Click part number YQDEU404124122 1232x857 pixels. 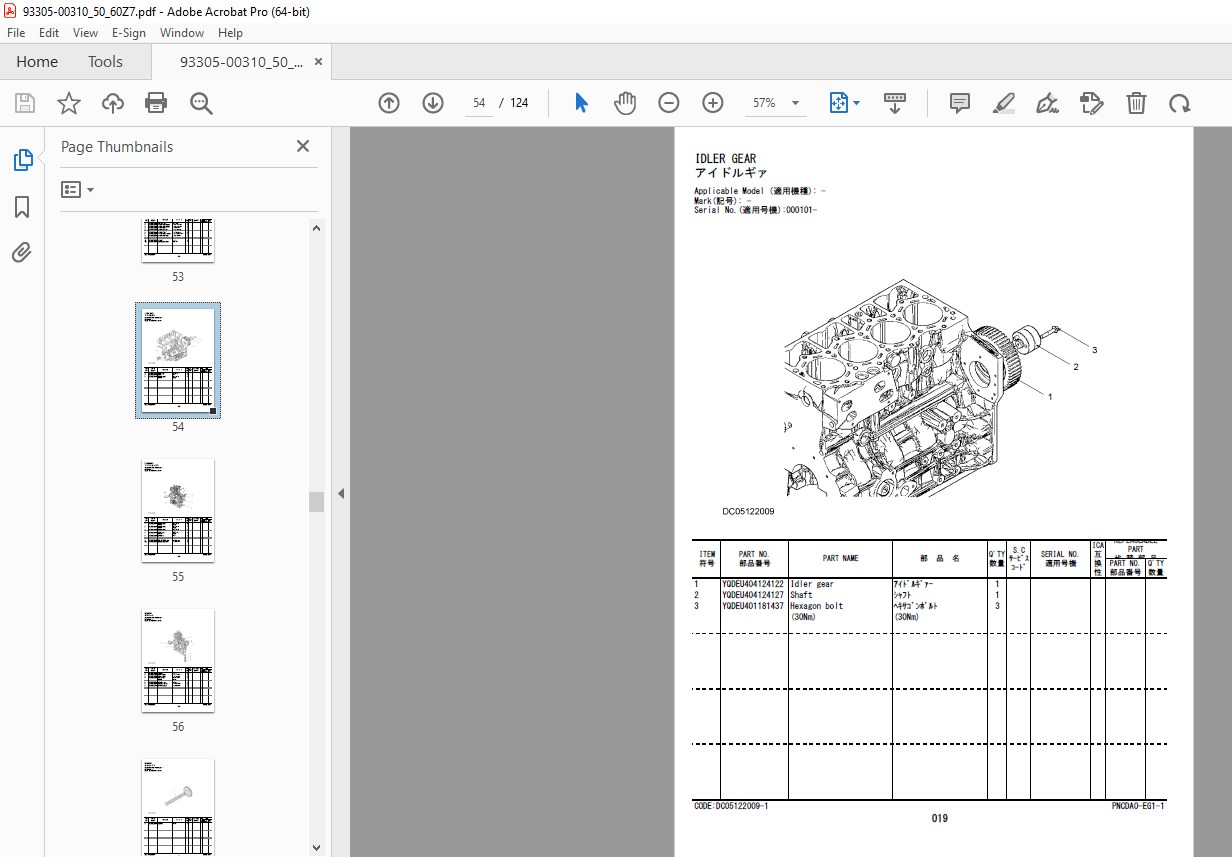tap(753, 584)
